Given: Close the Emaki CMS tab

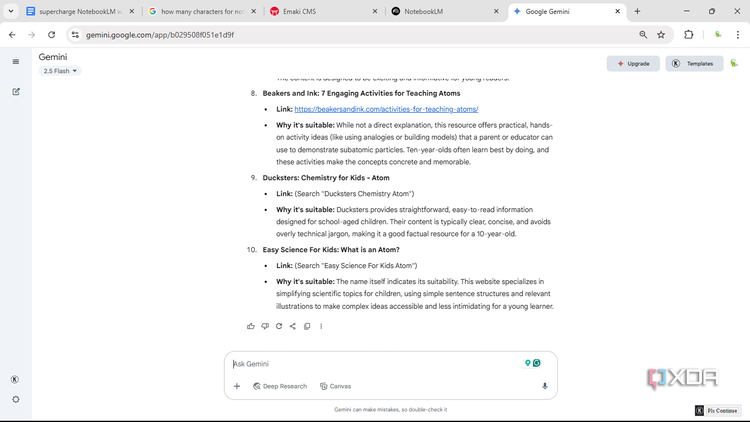Looking at the screenshot, I should click(x=375, y=11).
